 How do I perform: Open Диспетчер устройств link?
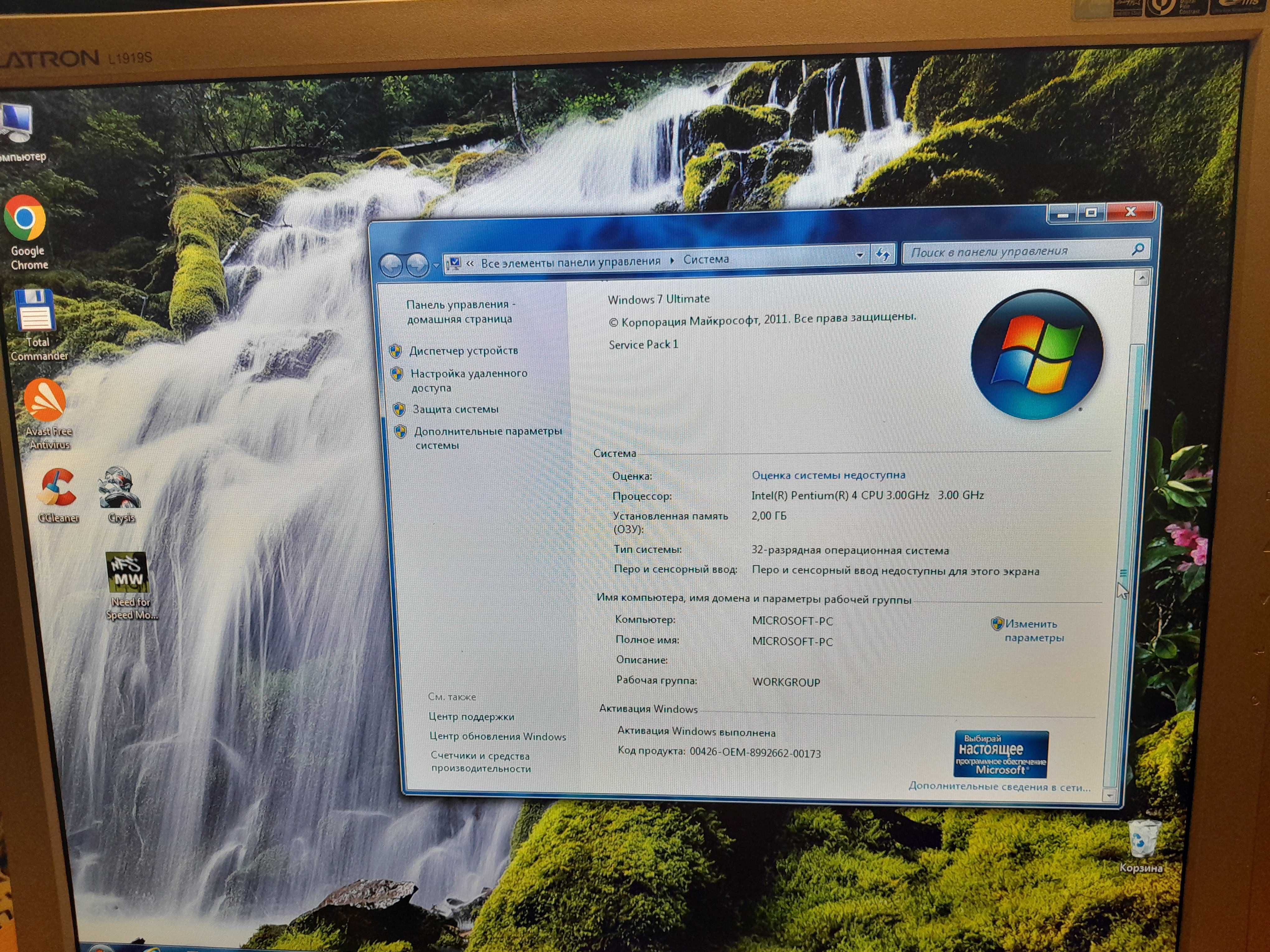tap(463, 351)
